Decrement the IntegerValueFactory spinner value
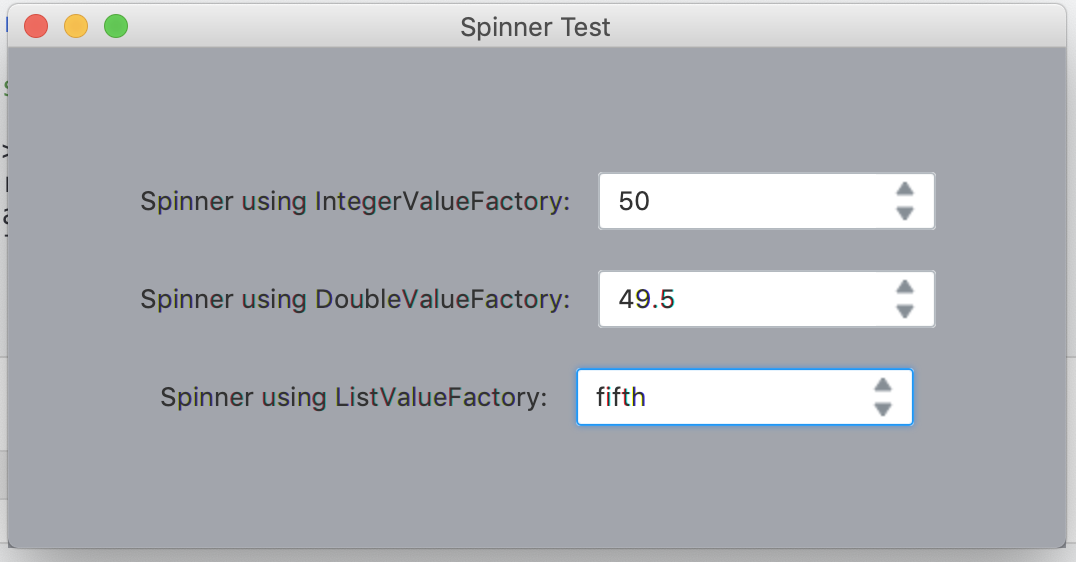This screenshot has height=562, width=1076. pos(905,213)
